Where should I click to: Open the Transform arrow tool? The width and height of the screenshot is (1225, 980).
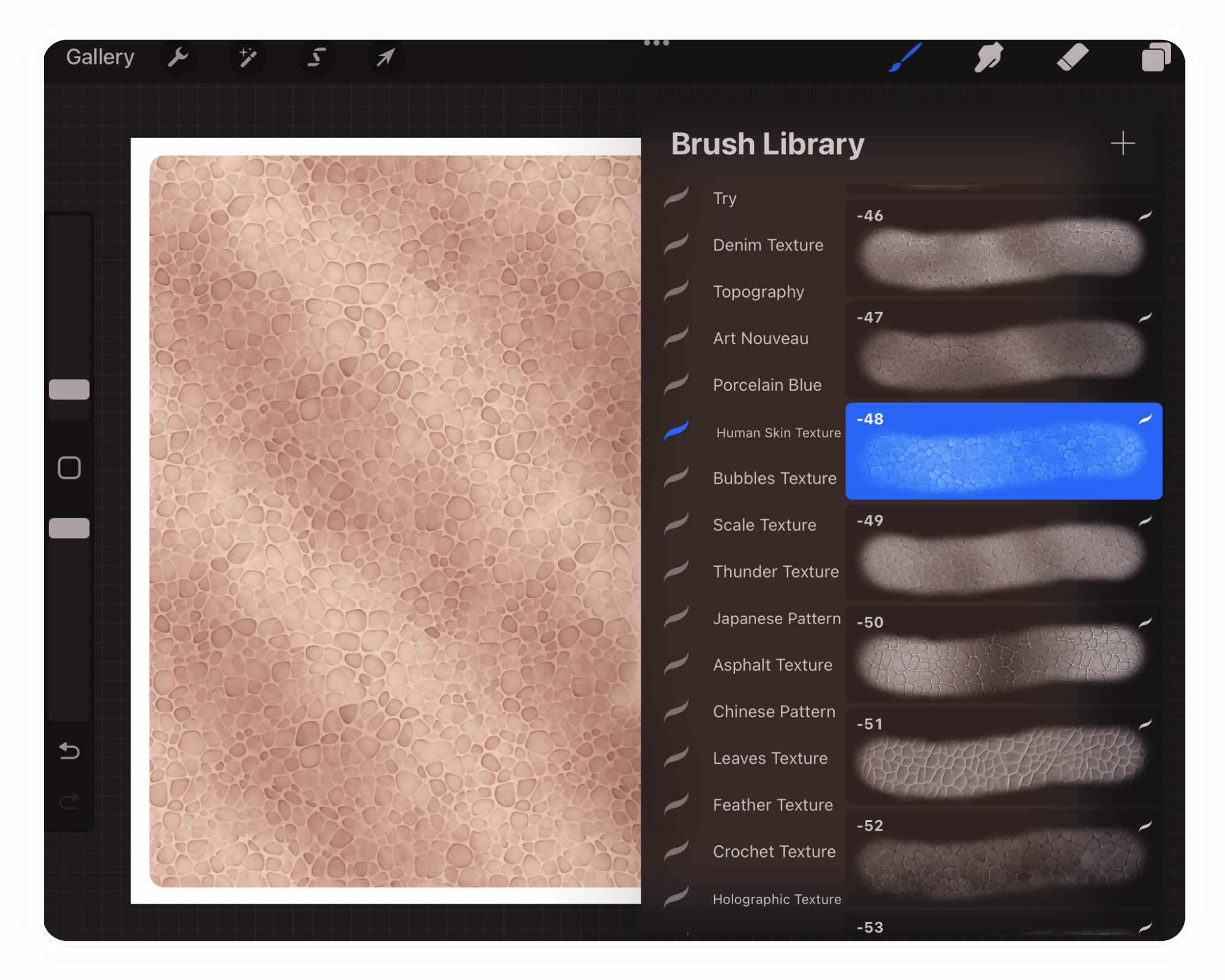(x=386, y=57)
